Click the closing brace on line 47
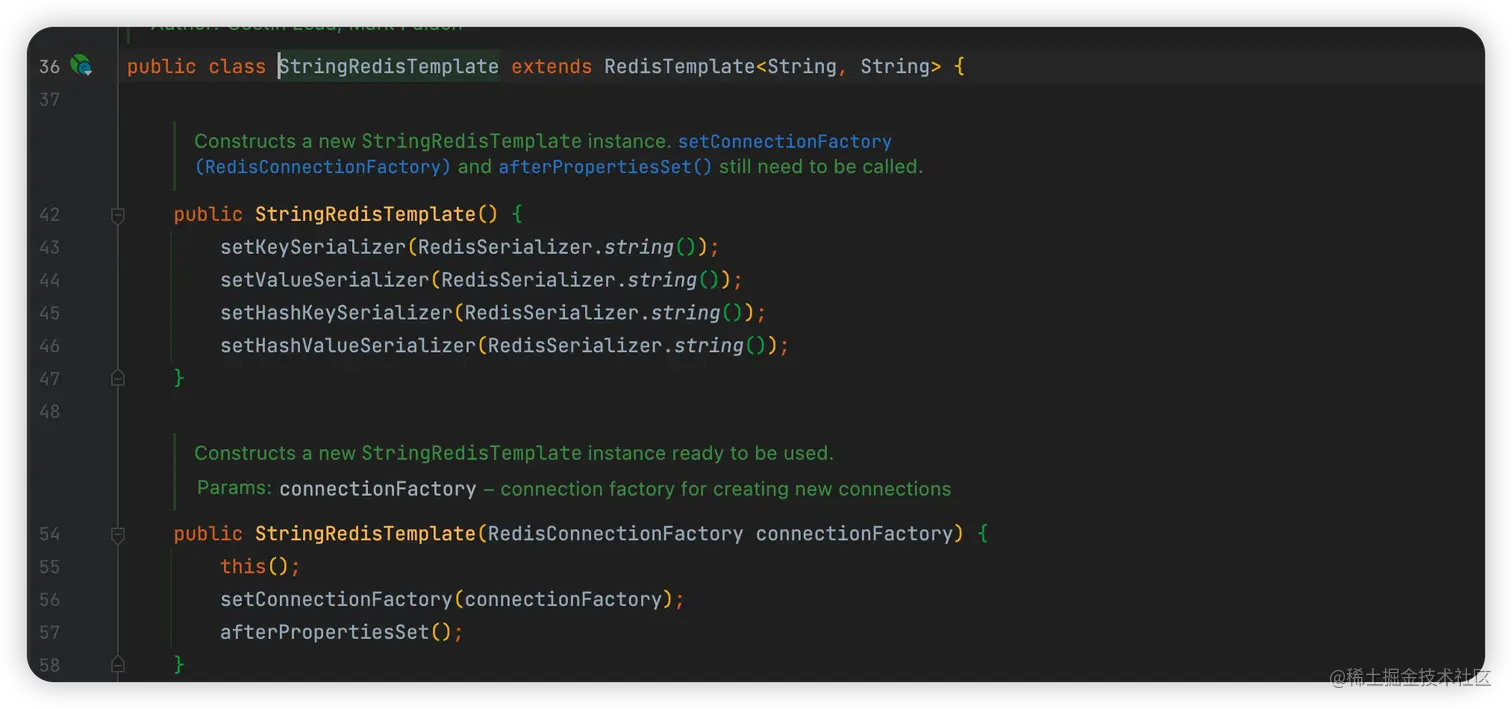The height and width of the screenshot is (709, 1512). point(179,378)
